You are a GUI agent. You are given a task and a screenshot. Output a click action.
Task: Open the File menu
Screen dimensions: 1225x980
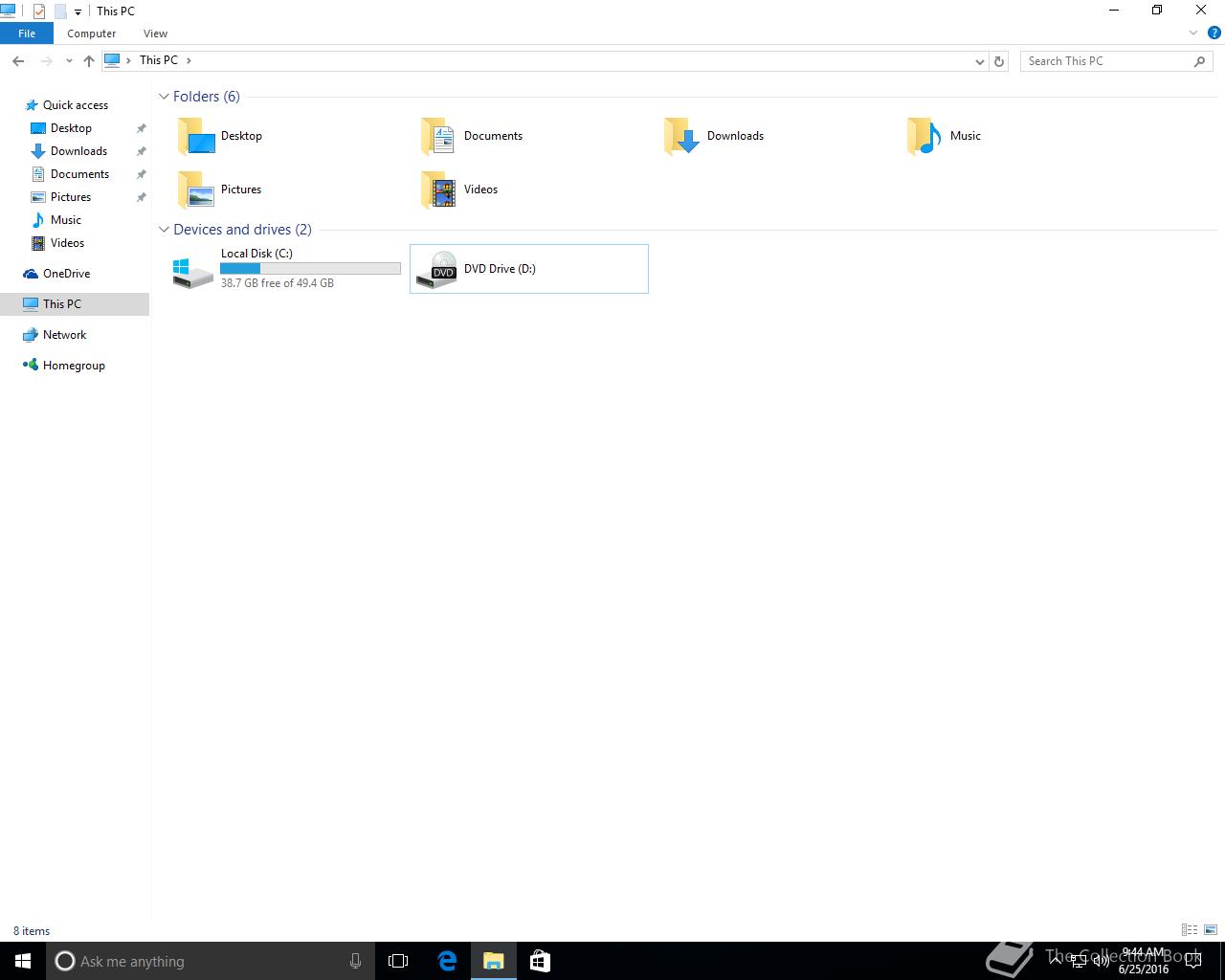(27, 33)
